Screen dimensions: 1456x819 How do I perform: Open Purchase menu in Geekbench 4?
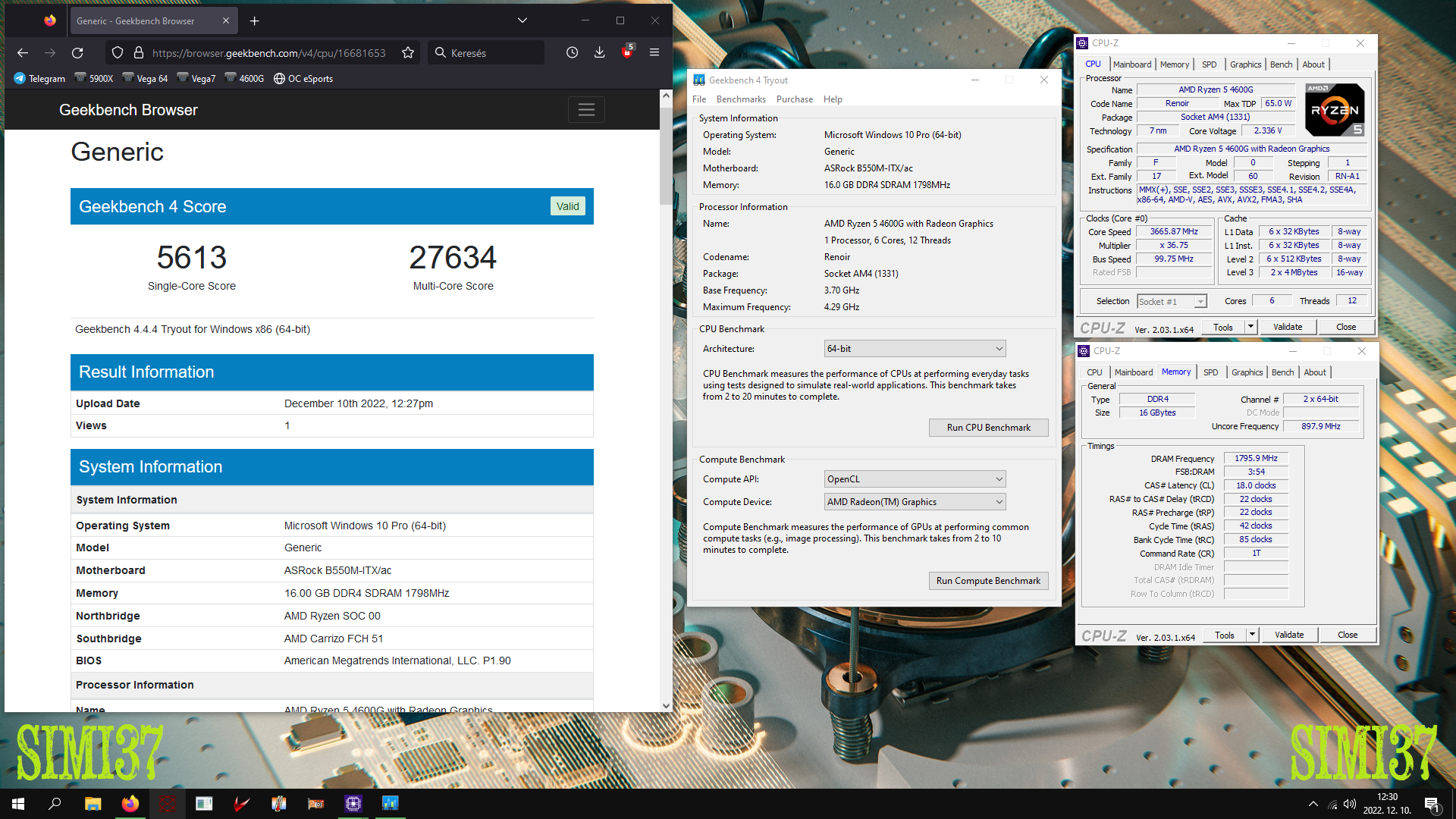[794, 99]
